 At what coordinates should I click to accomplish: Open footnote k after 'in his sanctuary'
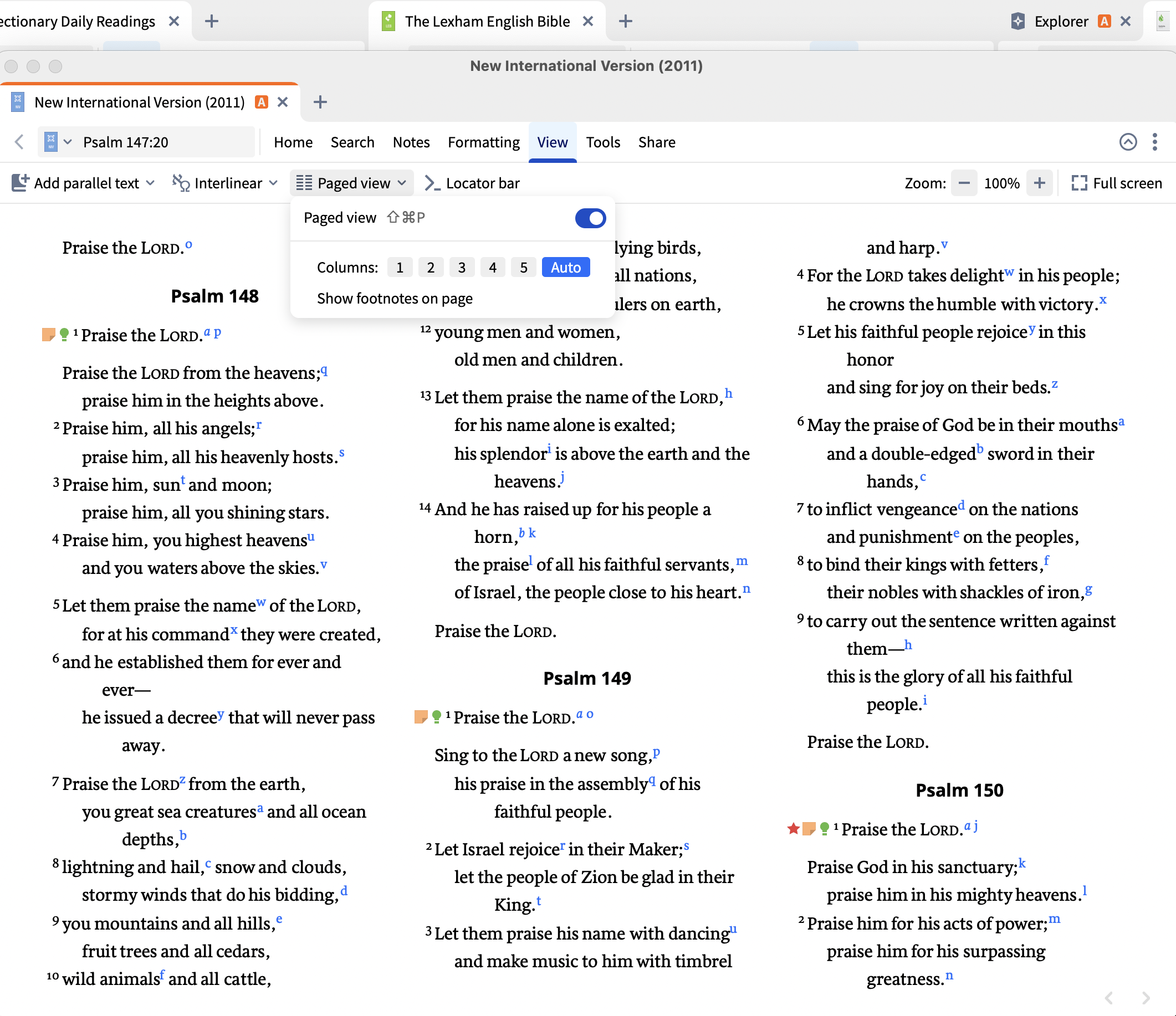pos(1021,863)
